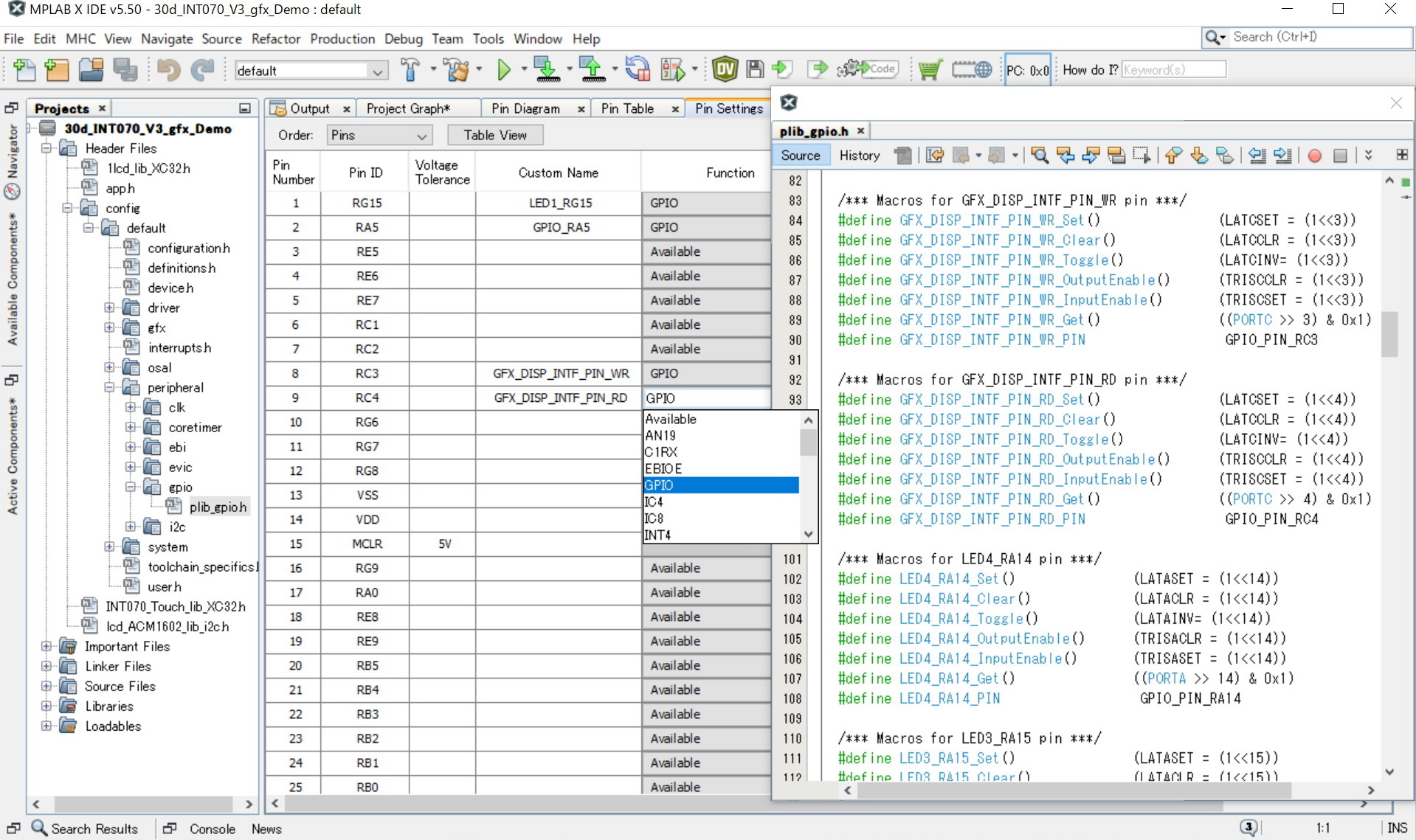The image size is (1416, 840).
Task: Open the Navigate menu
Action: pyautogui.click(x=167, y=38)
